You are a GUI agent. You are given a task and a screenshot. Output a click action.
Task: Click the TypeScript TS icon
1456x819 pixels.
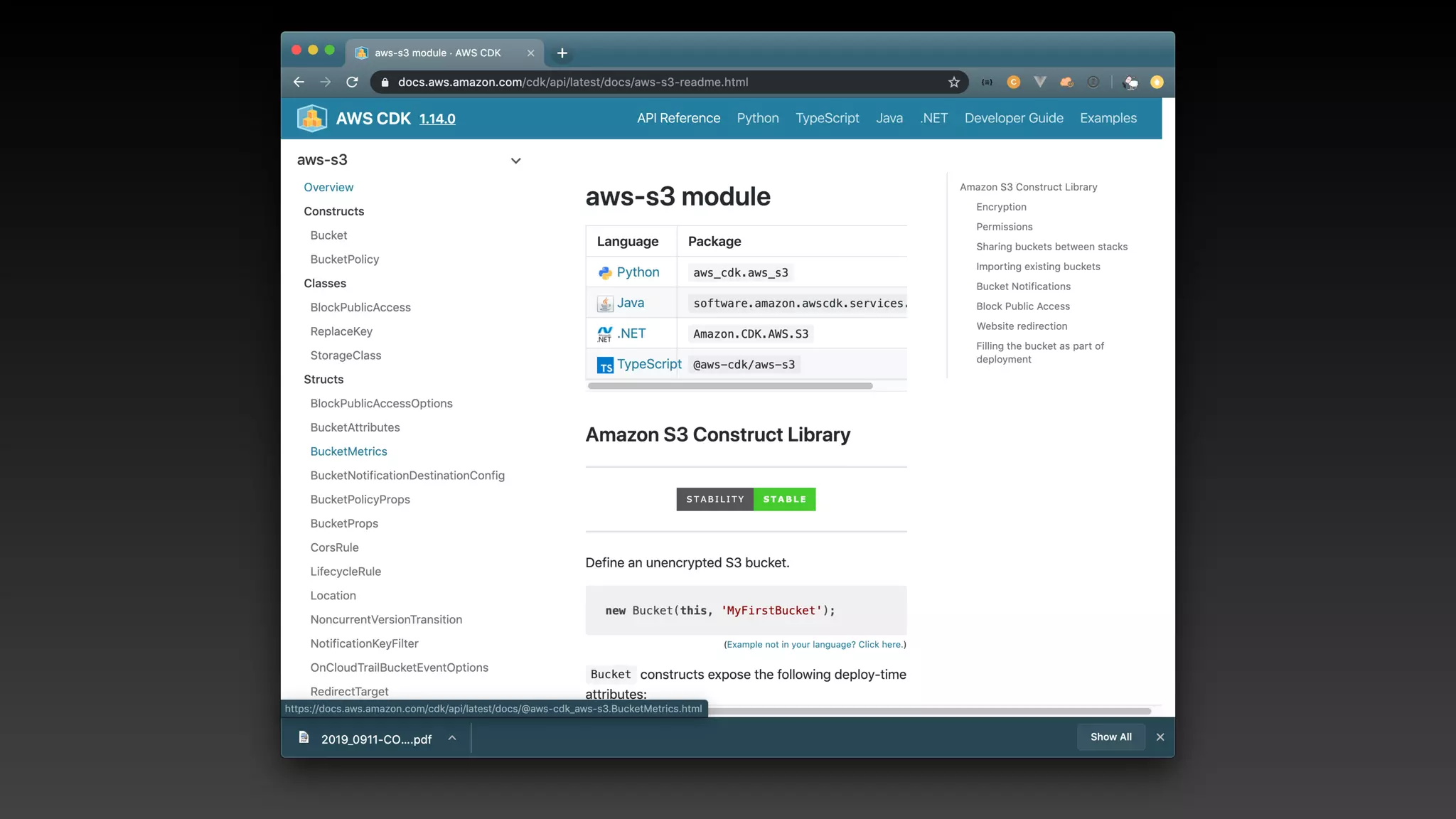coord(605,365)
